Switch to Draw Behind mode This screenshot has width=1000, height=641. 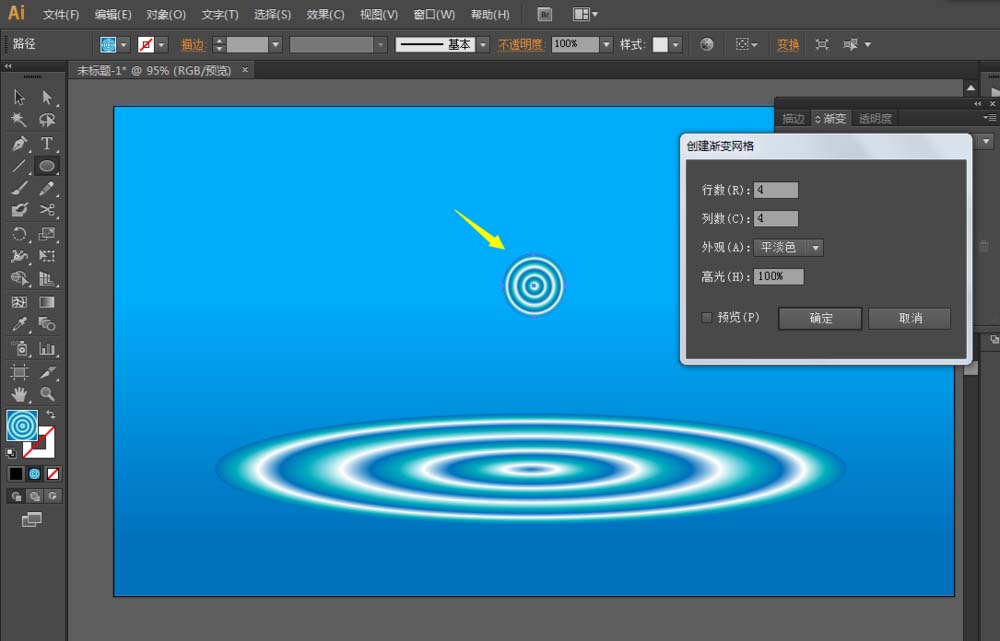point(34,496)
